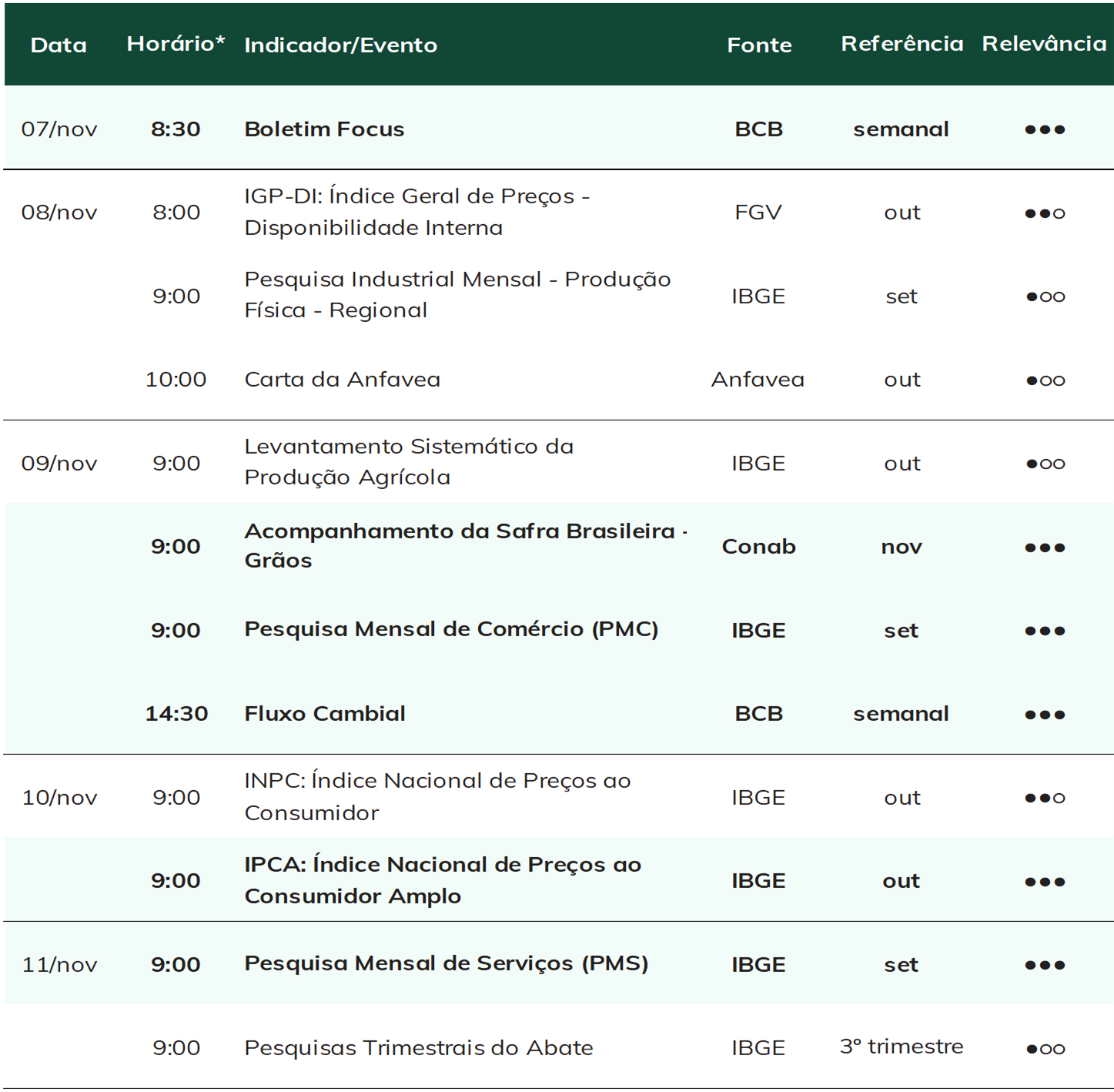Click relevance dots for INPC row
The height and width of the screenshot is (1092, 1114).
[1045, 798]
